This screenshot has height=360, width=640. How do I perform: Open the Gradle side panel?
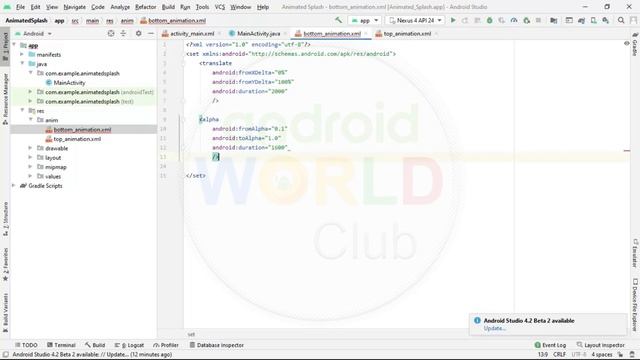point(635,44)
